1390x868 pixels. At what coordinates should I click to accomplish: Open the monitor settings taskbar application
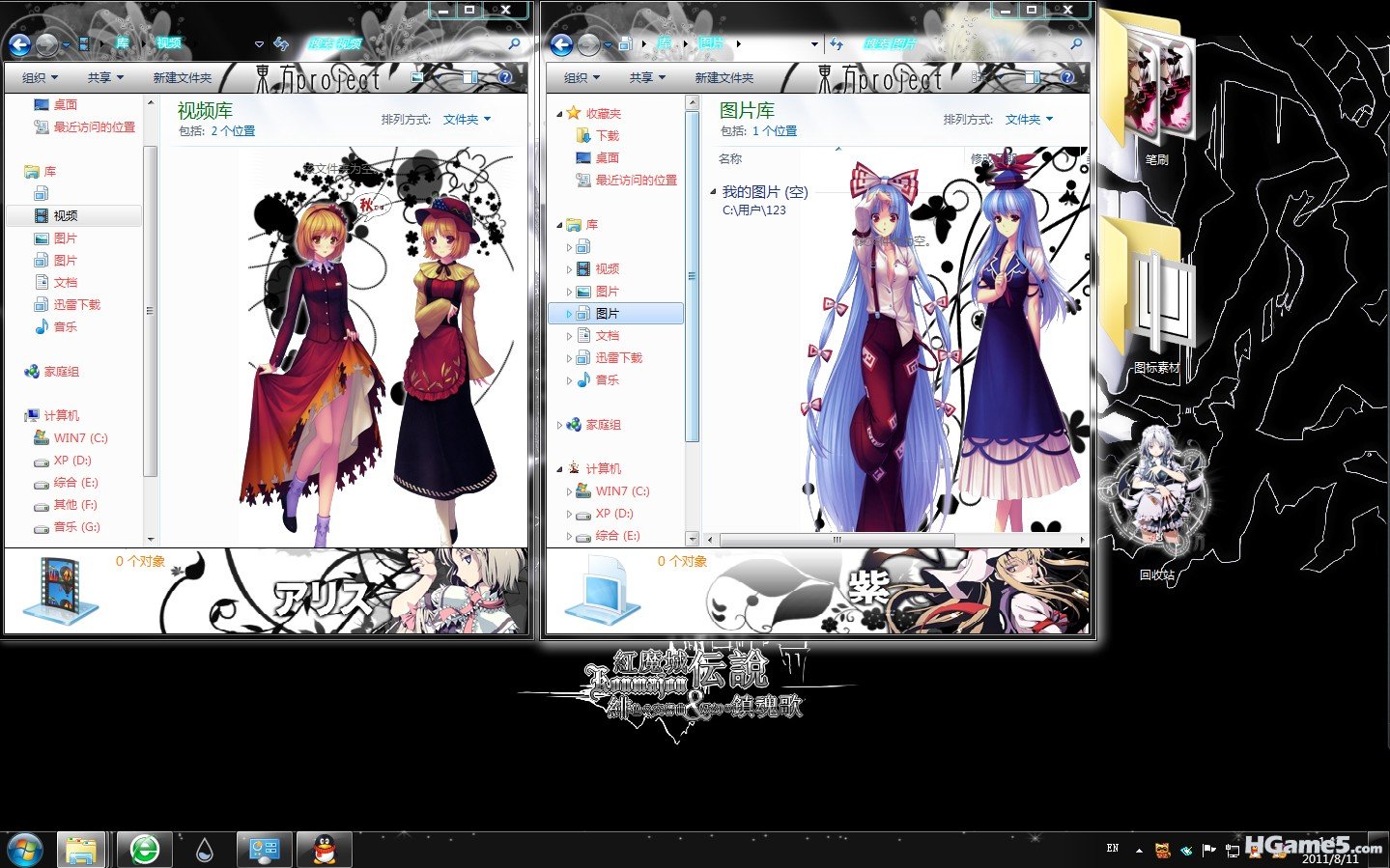point(264,850)
